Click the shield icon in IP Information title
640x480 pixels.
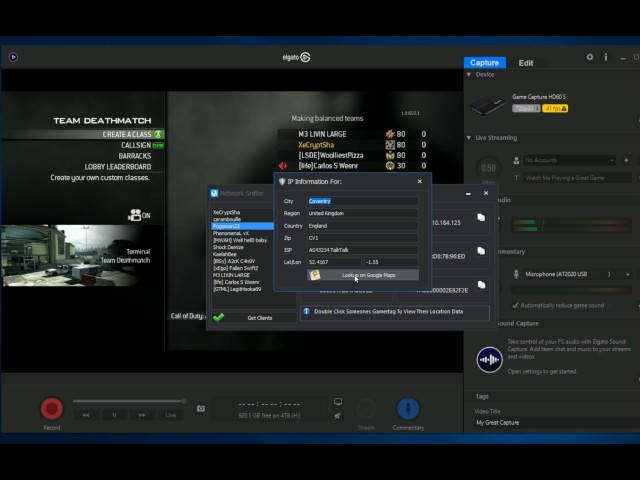coord(282,182)
